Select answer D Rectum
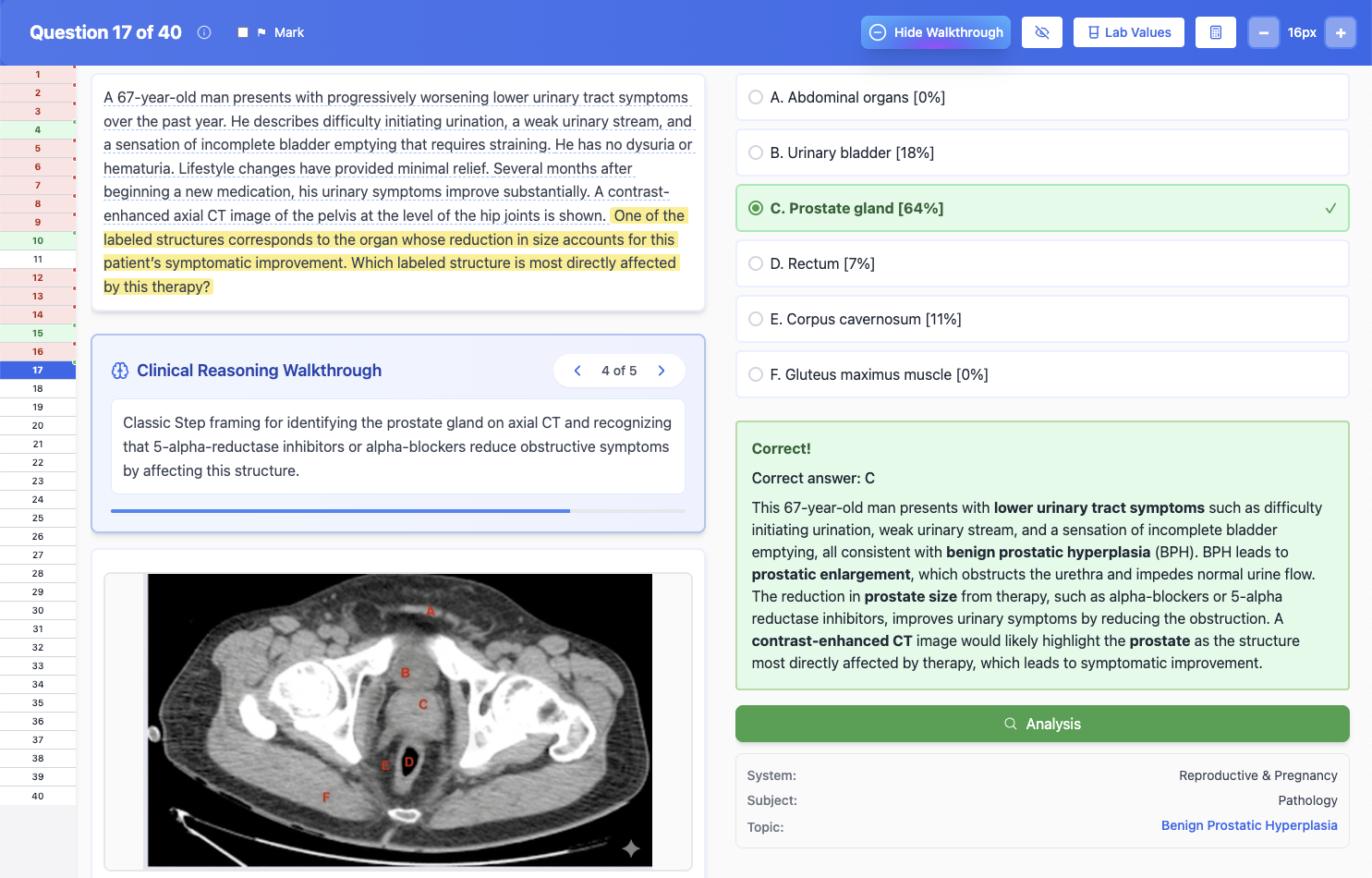Screen dimensions: 1372x878 1042,263
